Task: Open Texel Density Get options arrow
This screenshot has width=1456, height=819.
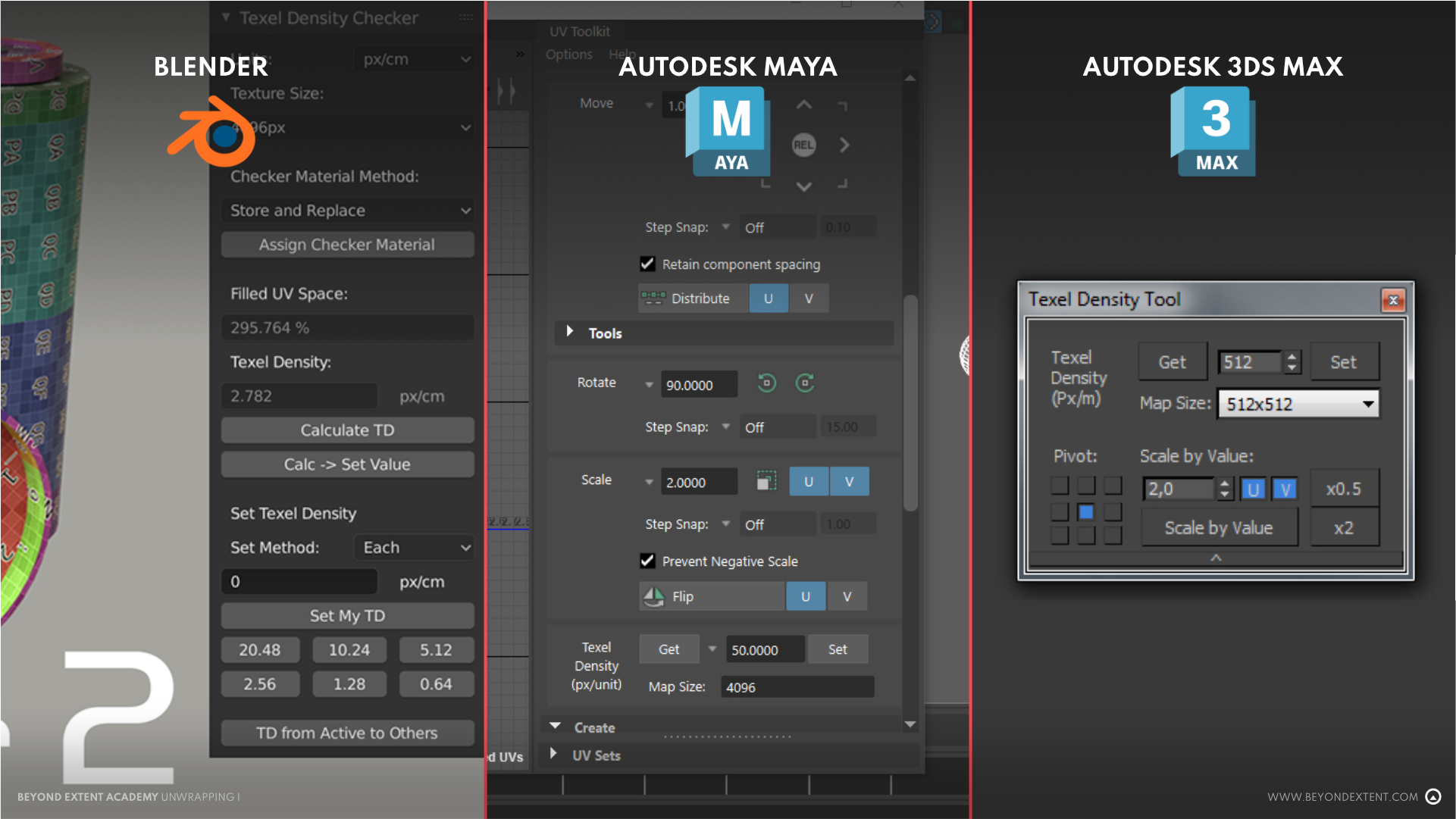Action: 712,649
